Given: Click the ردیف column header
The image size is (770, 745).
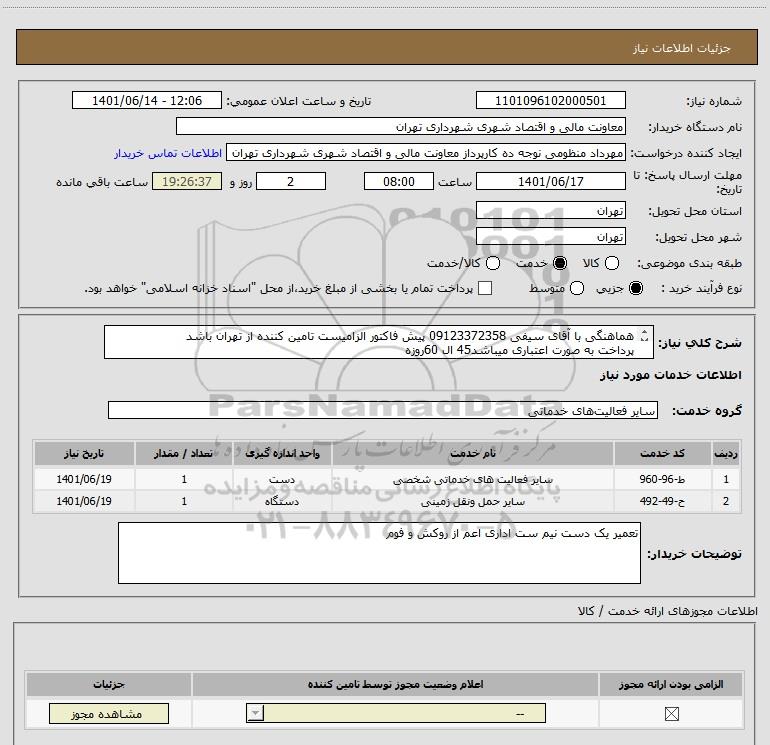Looking at the screenshot, I should (x=726, y=454).
